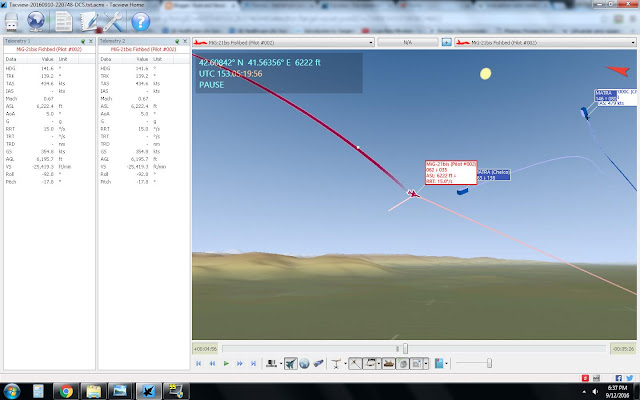Jump to end of the recording
Screen dimensions: 640x400
(253, 363)
